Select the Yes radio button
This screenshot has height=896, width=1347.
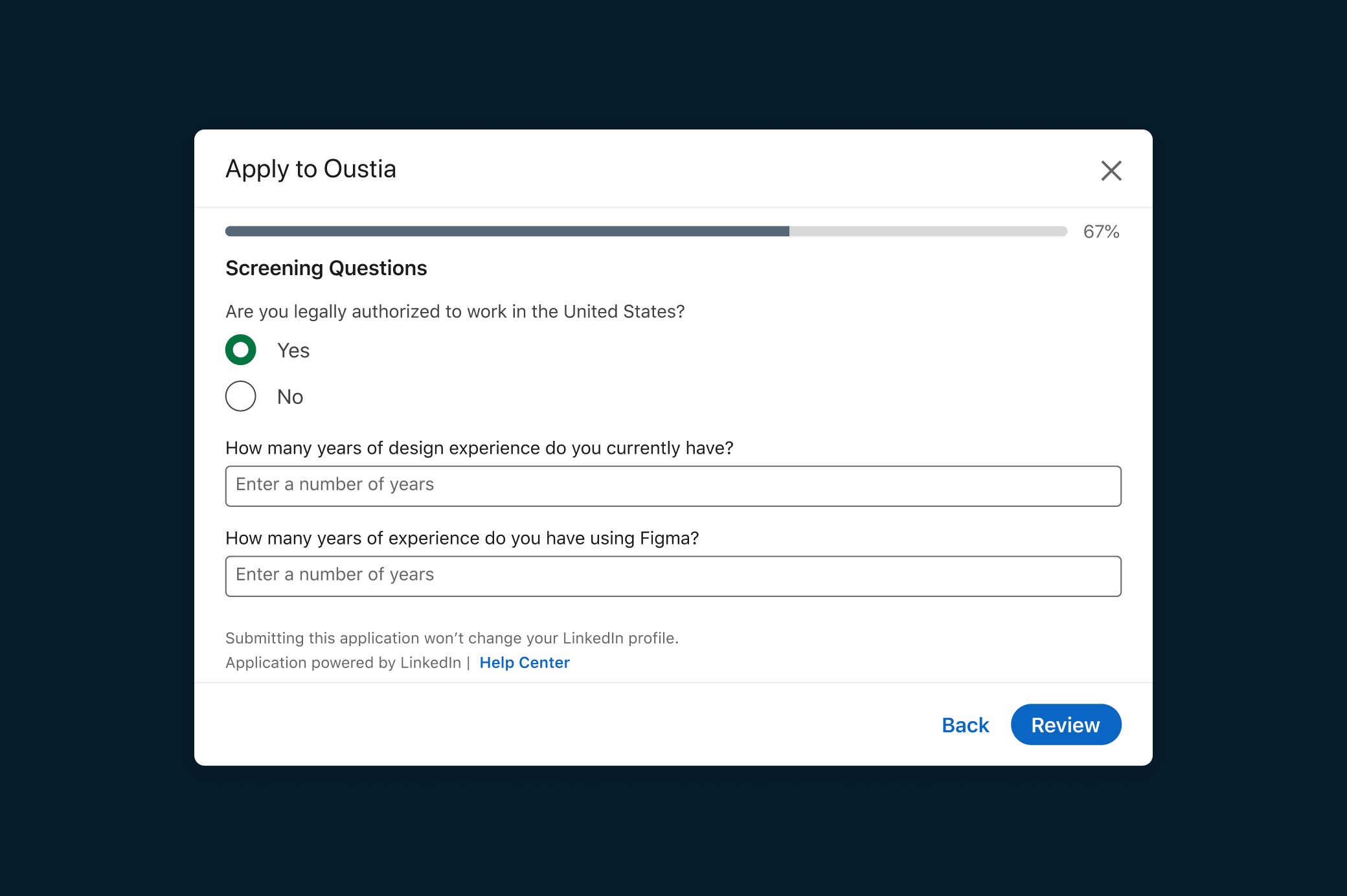[x=241, y=350]
